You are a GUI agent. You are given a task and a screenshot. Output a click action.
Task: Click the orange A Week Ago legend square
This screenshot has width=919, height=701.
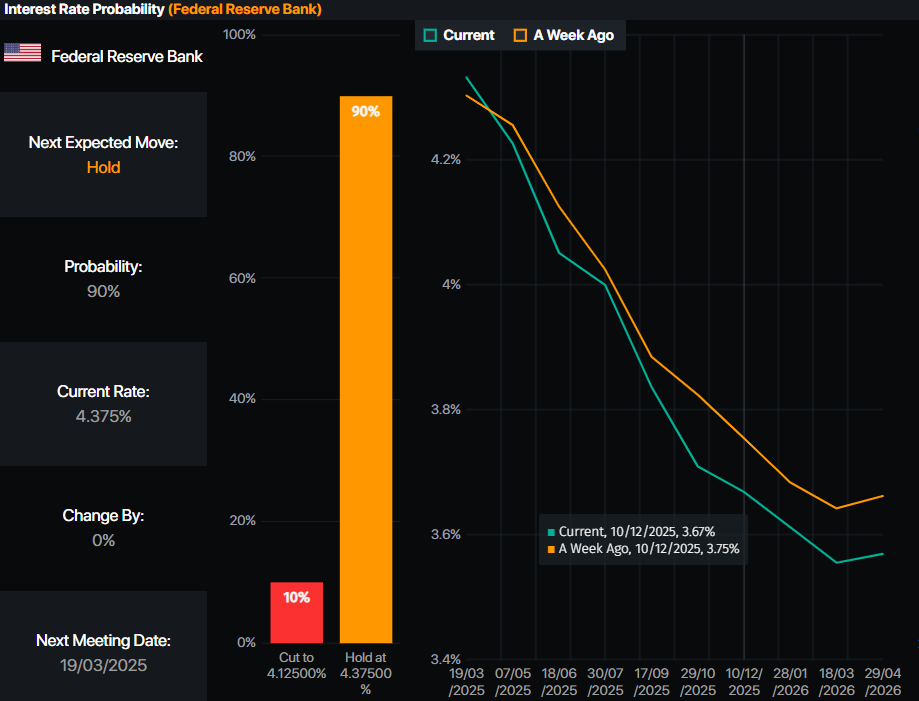tap(520, 35)
